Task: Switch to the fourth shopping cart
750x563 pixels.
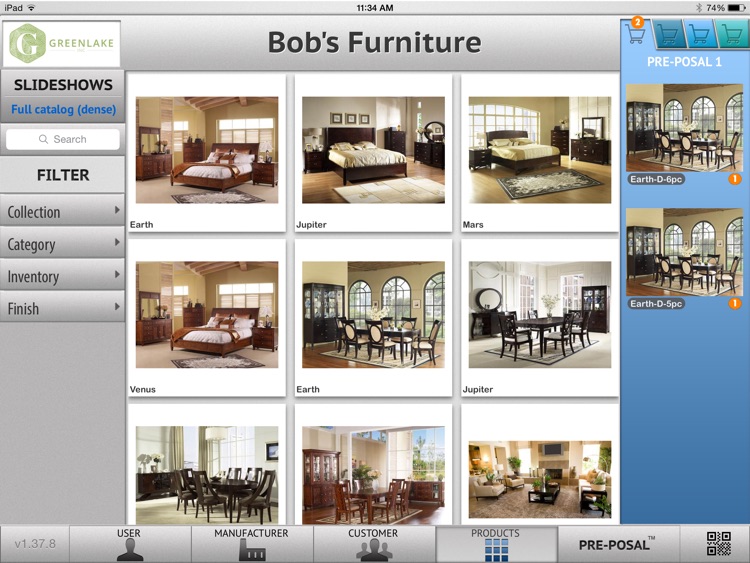Action: click(x=732, y=34)
